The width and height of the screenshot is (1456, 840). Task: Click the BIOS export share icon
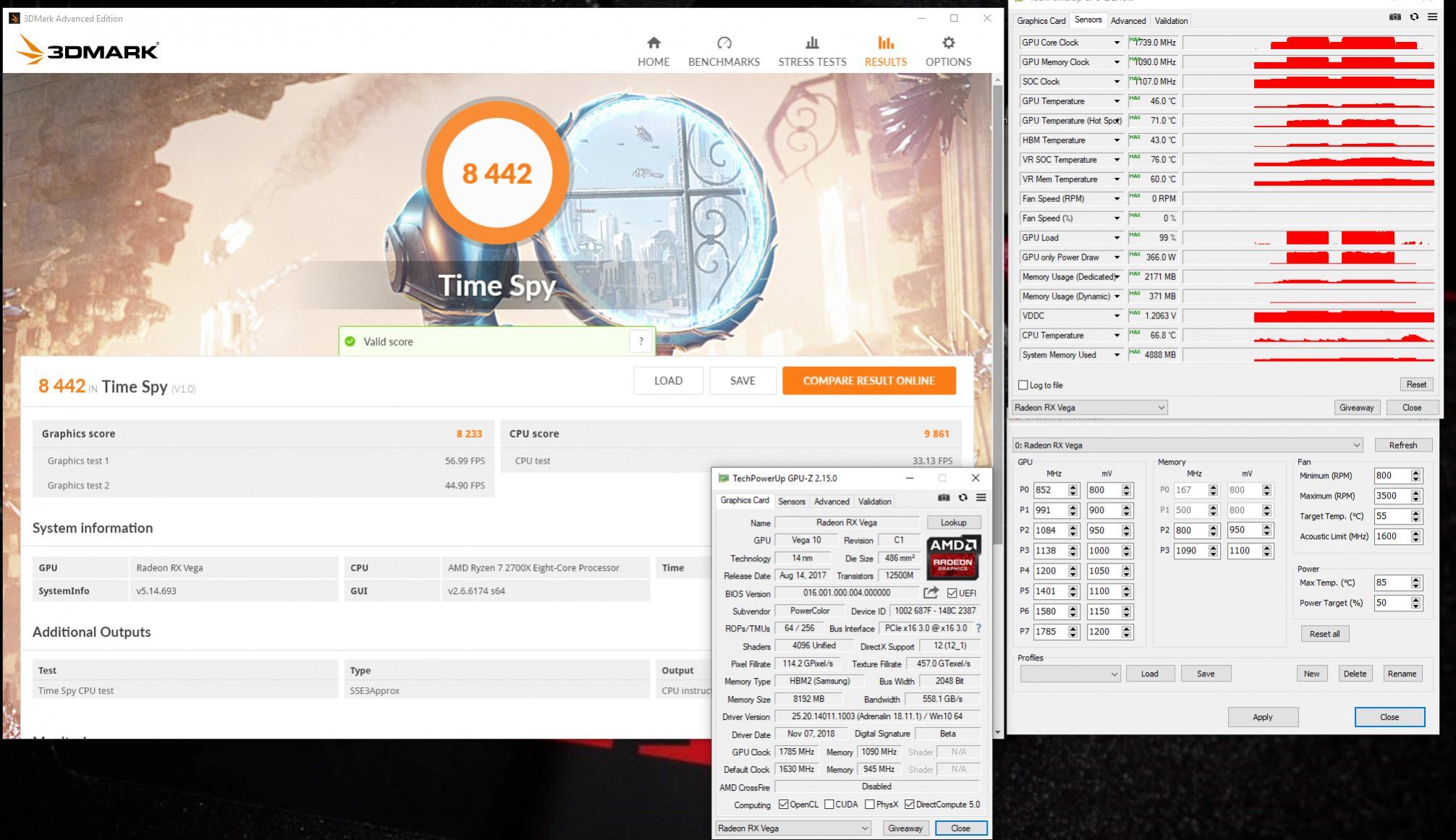point(931,593)
